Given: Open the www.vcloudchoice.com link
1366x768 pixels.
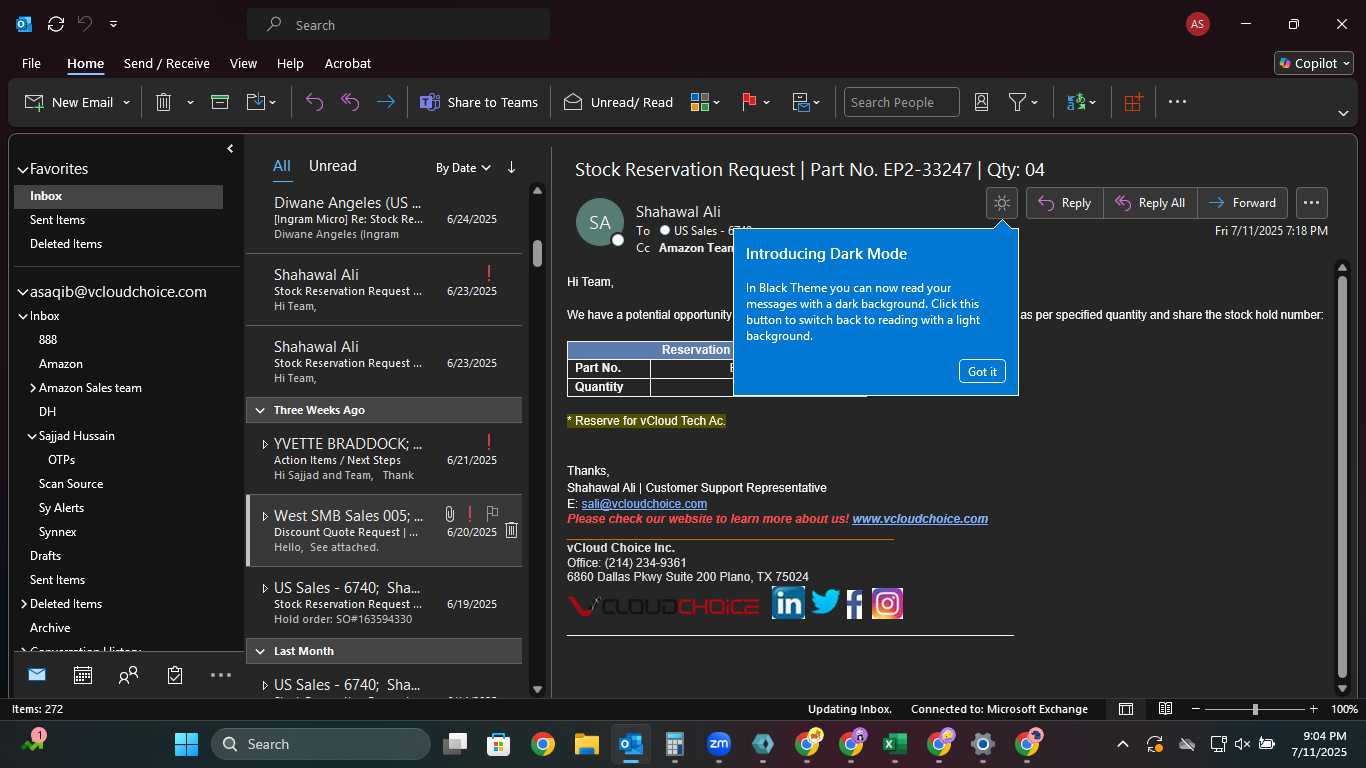Looking at the screenshot, I should (x=920, y=519).
